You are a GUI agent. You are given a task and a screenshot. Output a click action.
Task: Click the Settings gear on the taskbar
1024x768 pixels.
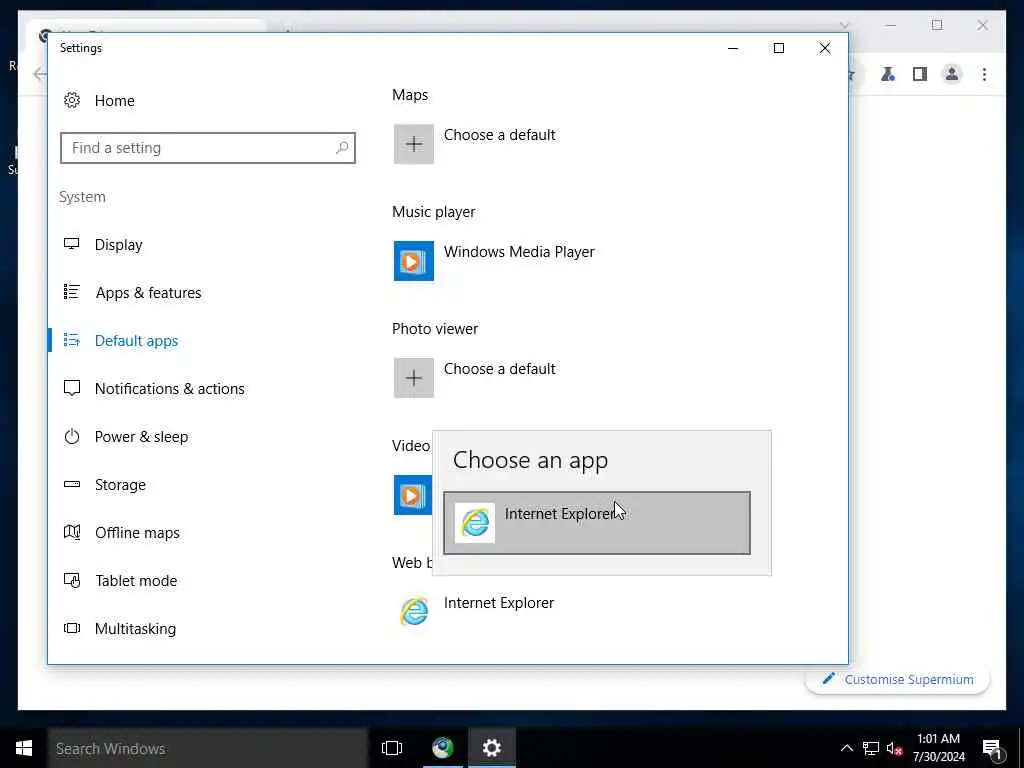pyautogui.click(x=491, y=748)
